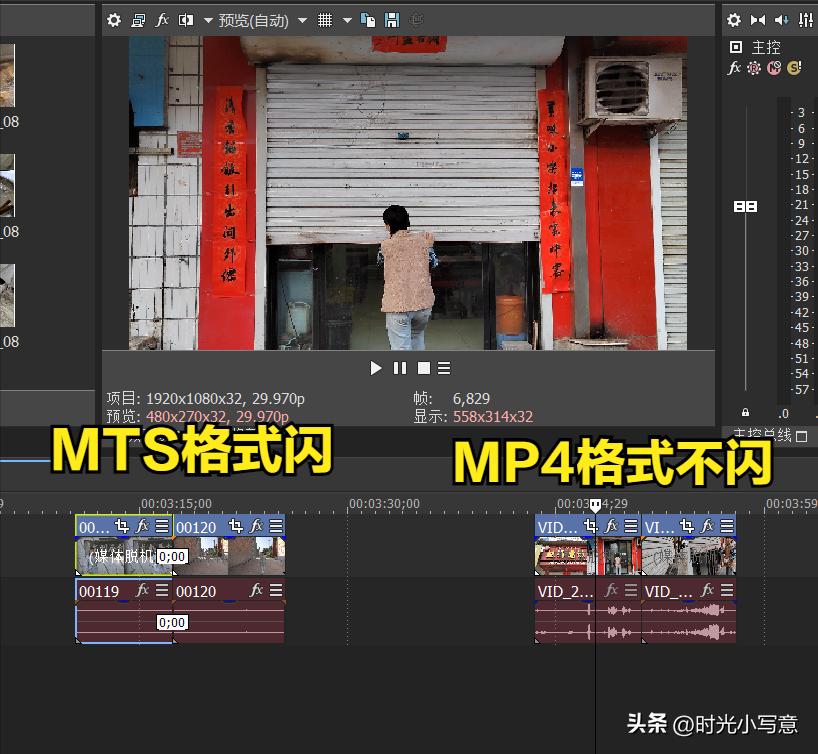Open the menu beside the transport controls
Viewport: 818px width, 754px height.
(443, 368)
